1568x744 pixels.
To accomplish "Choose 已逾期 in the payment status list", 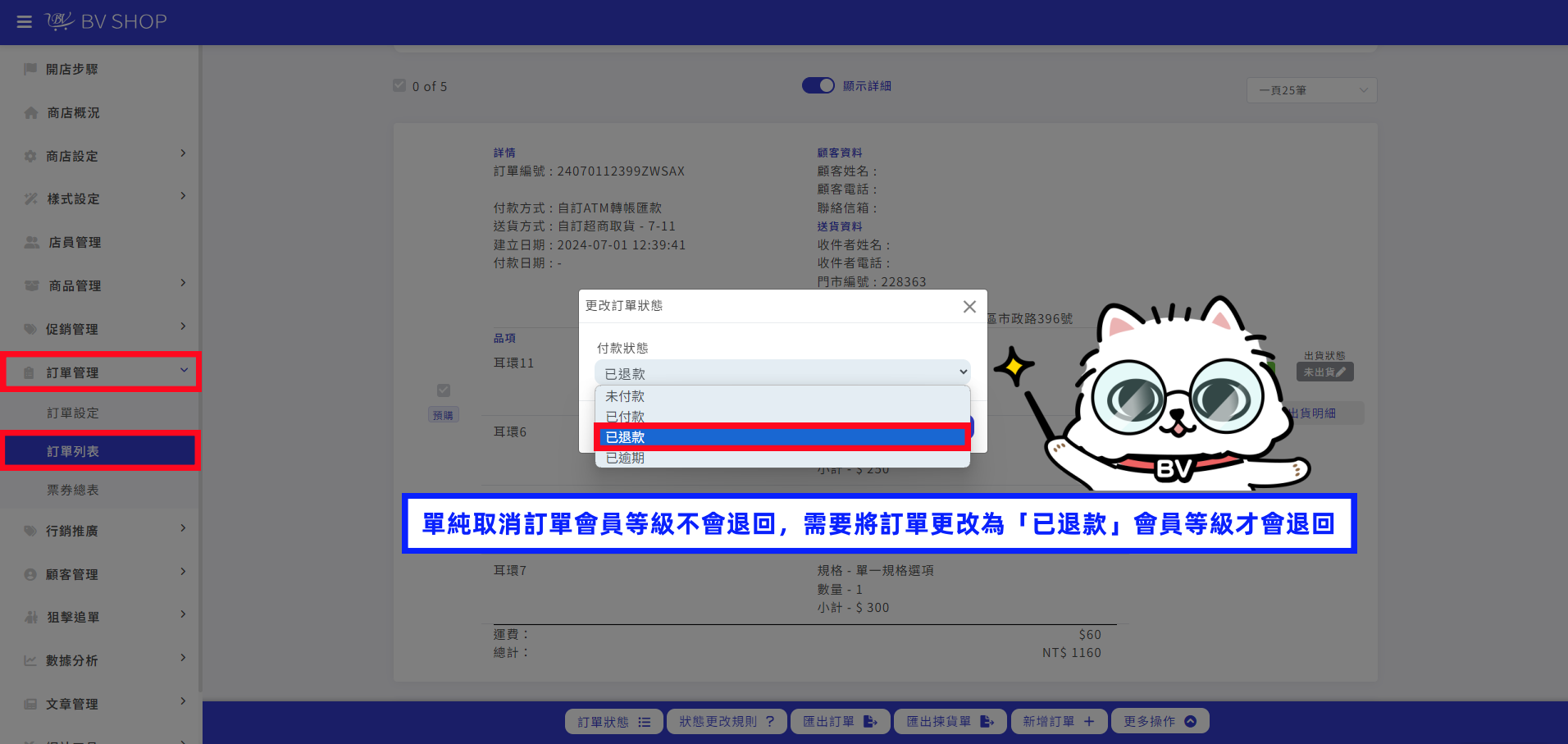I will 782,458.
